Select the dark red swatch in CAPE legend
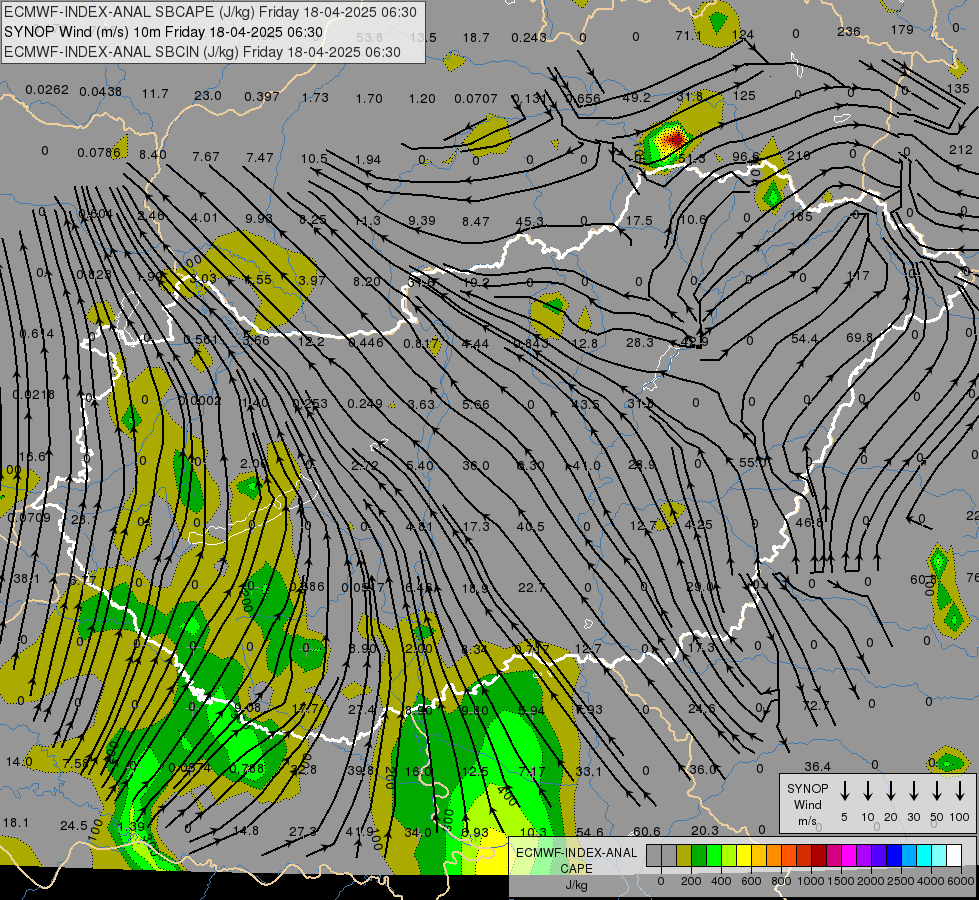 click(819, 856)
